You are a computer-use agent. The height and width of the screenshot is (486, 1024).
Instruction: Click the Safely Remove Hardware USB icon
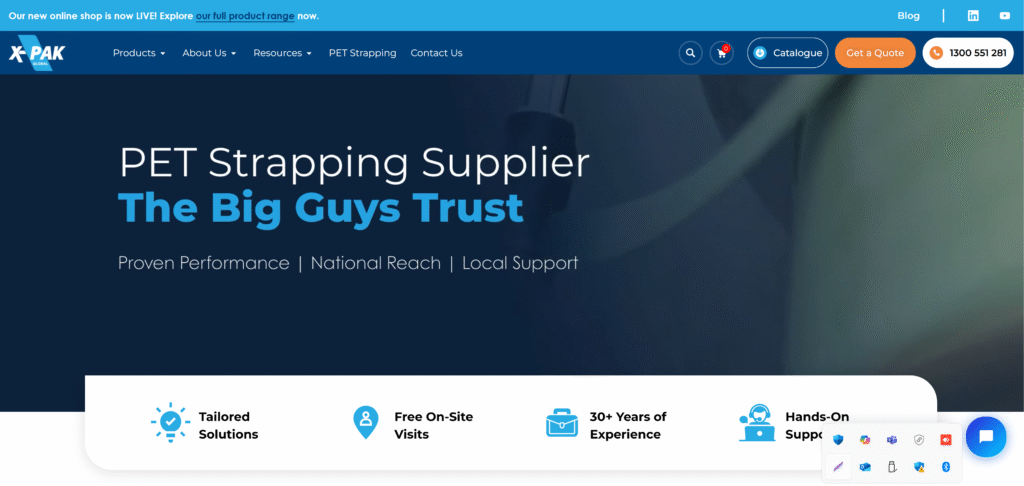pos(892,466)
